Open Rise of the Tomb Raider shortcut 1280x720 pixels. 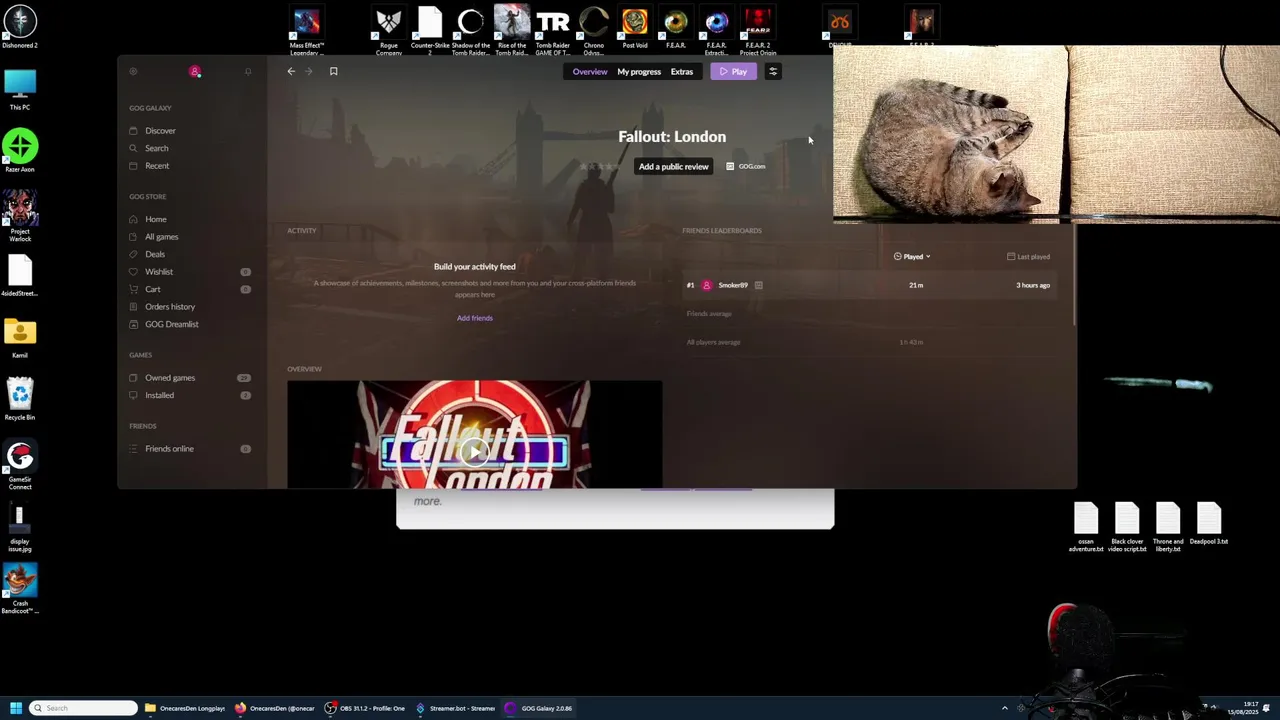tap(512, 30)
